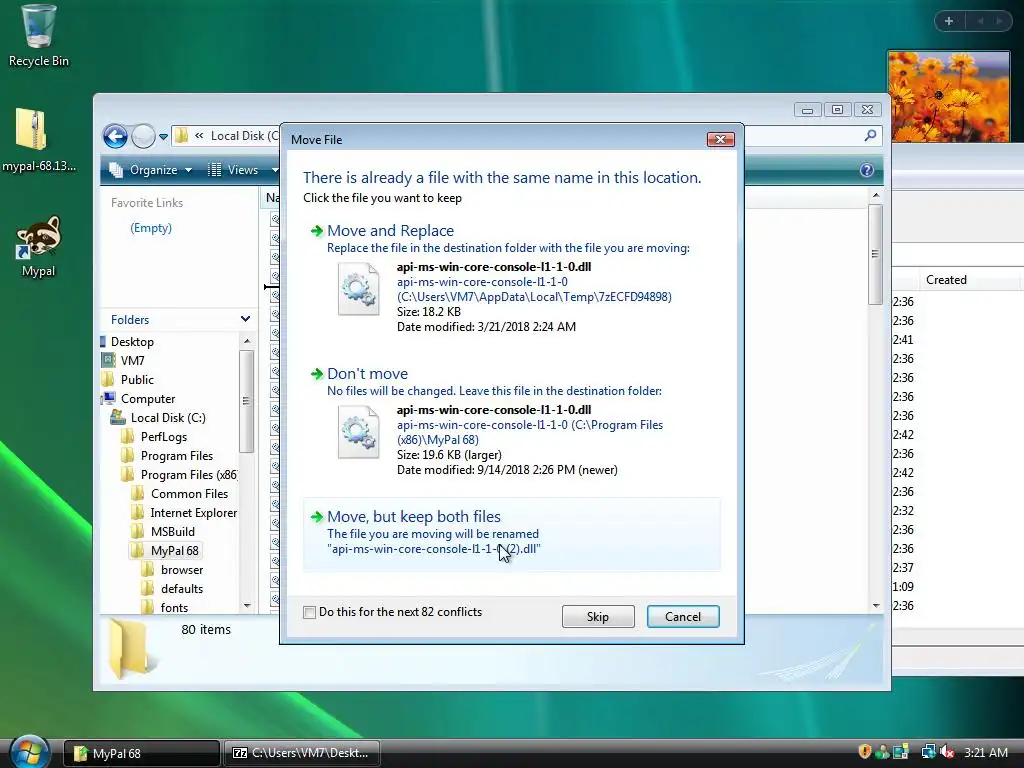Switch to 7-Zip taskbar window
This screenshot has width=1024, height=768.
(302, 753)
